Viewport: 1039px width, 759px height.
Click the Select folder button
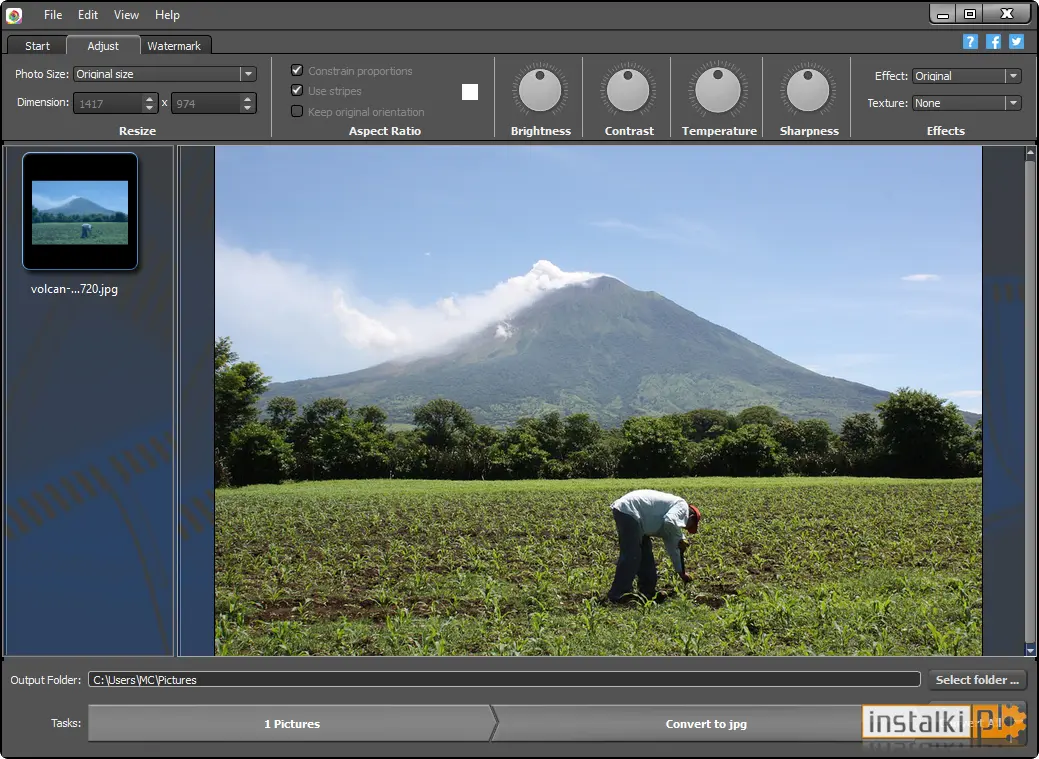click(x=977, y=679)
